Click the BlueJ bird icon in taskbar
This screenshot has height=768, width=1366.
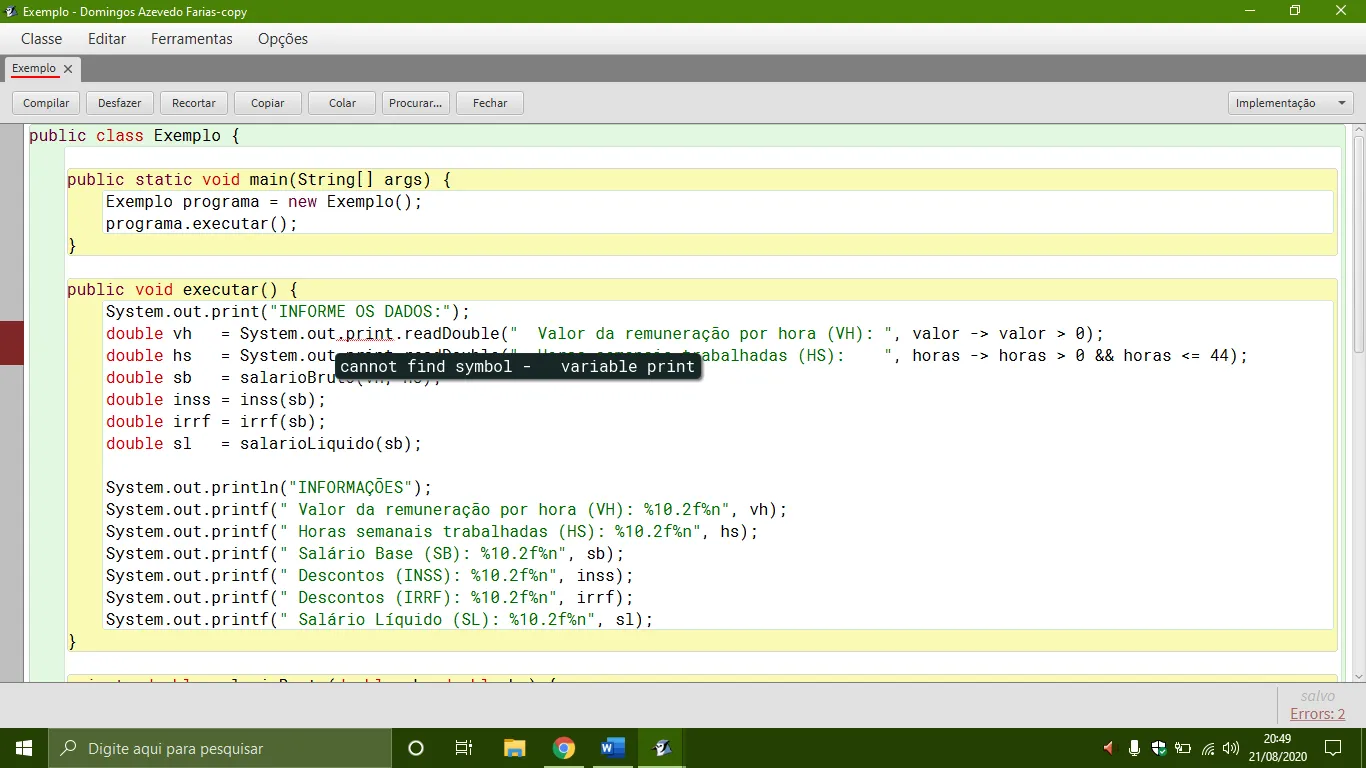pyautogui.click(x=662, y=748)
